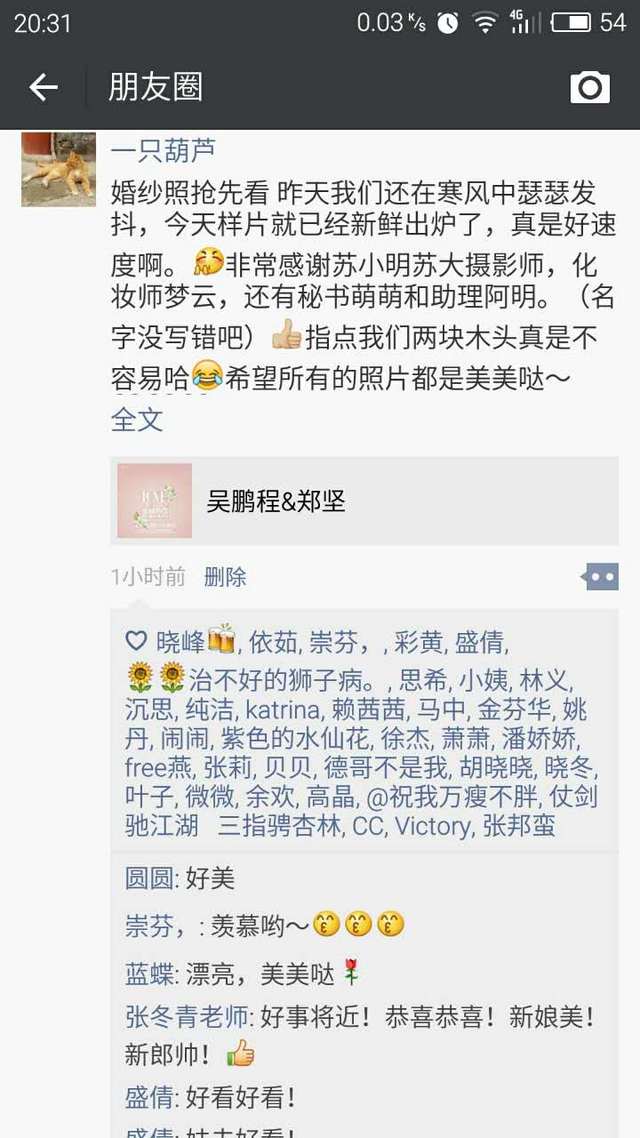The height and width of the screenshot is (1138, 640).
Task: Open 晓峰 in the likes list
Action: [181, 642]
